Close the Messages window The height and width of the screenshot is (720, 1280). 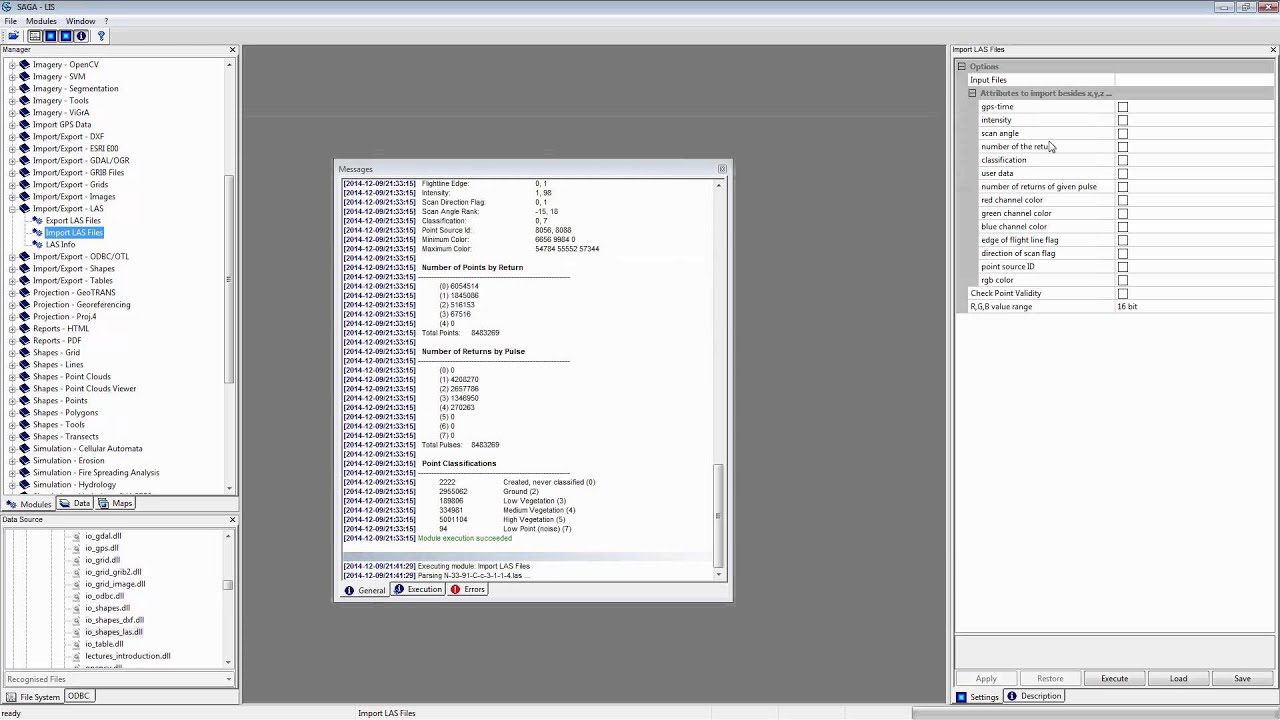click(x=722, y=169)
